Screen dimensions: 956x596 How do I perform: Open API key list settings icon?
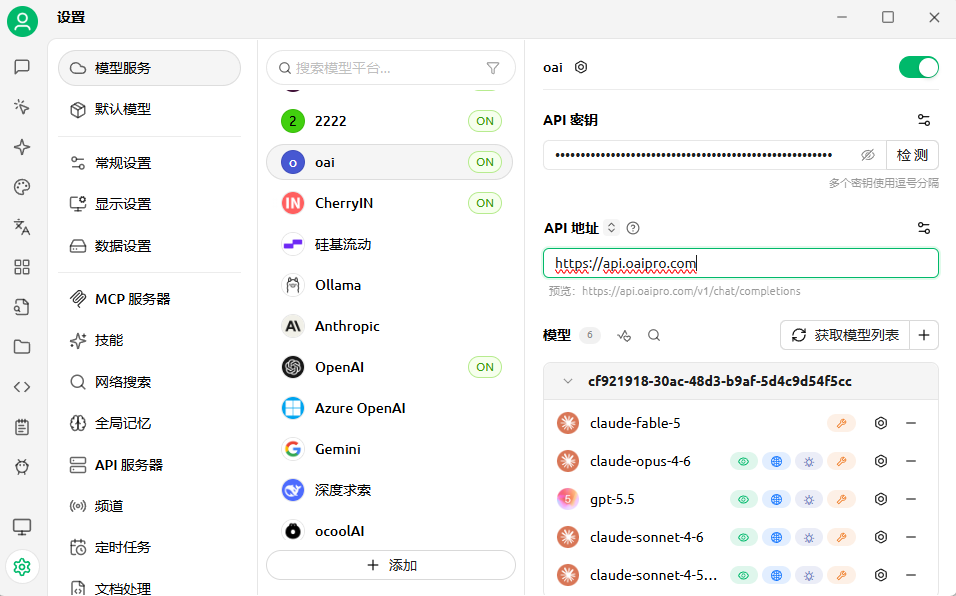[x=924, y=120]
